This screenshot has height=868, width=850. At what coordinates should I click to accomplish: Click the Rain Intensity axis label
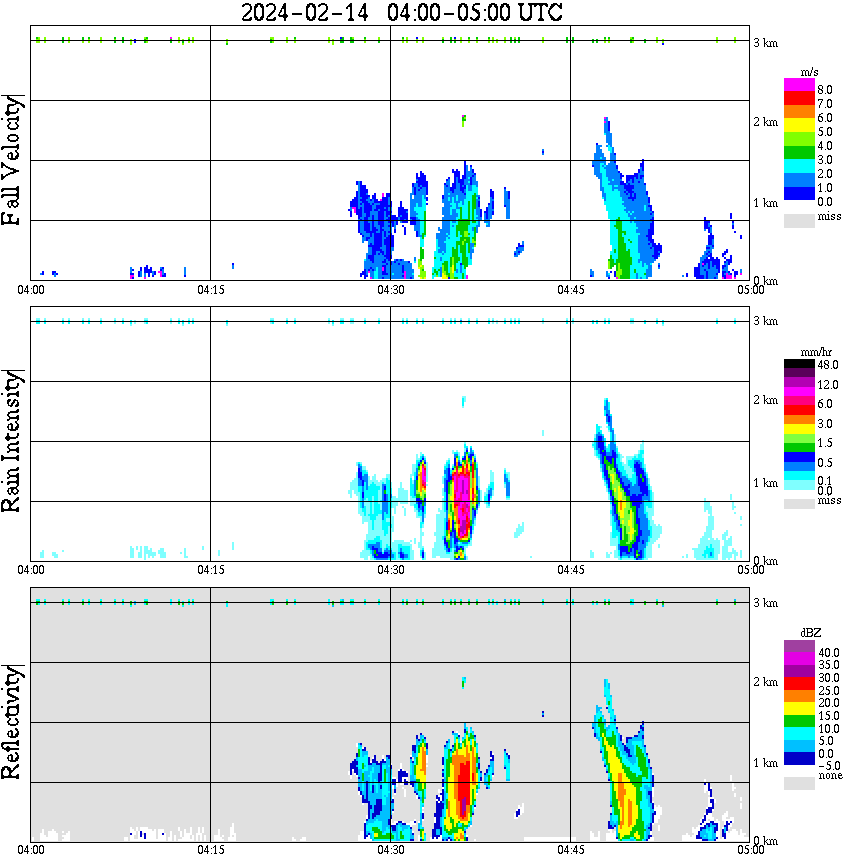click(11, 441)
